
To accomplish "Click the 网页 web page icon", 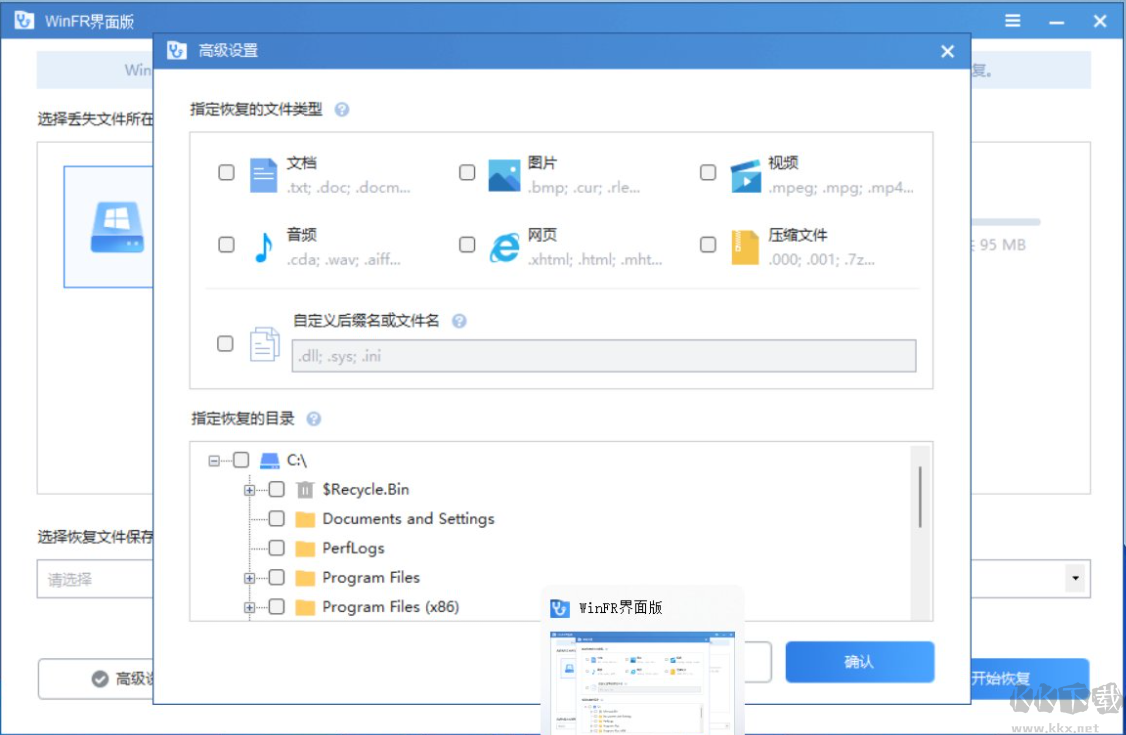I will coord(505,245).
